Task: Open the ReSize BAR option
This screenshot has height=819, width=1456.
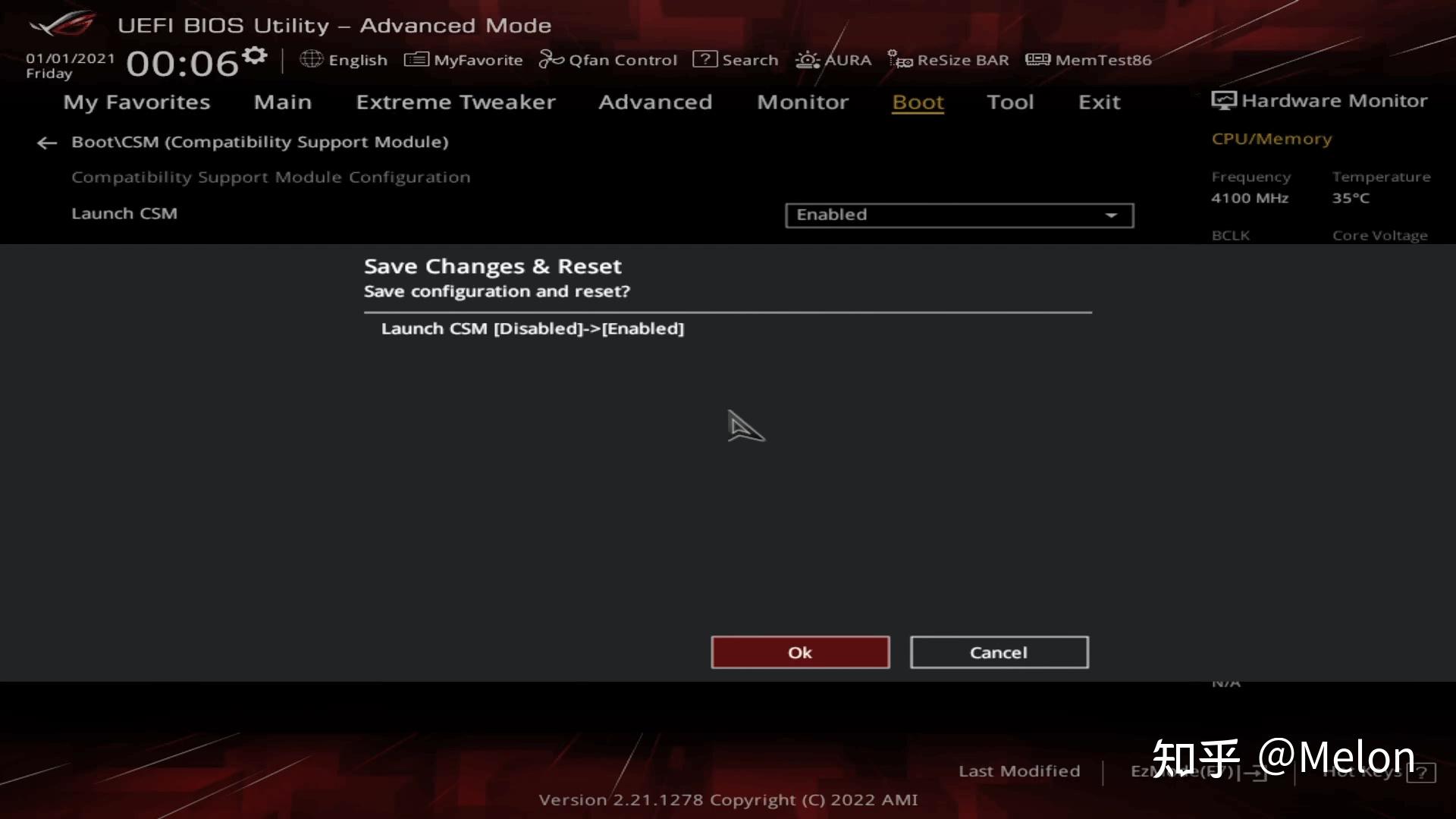Action: [x=949, y=59]
